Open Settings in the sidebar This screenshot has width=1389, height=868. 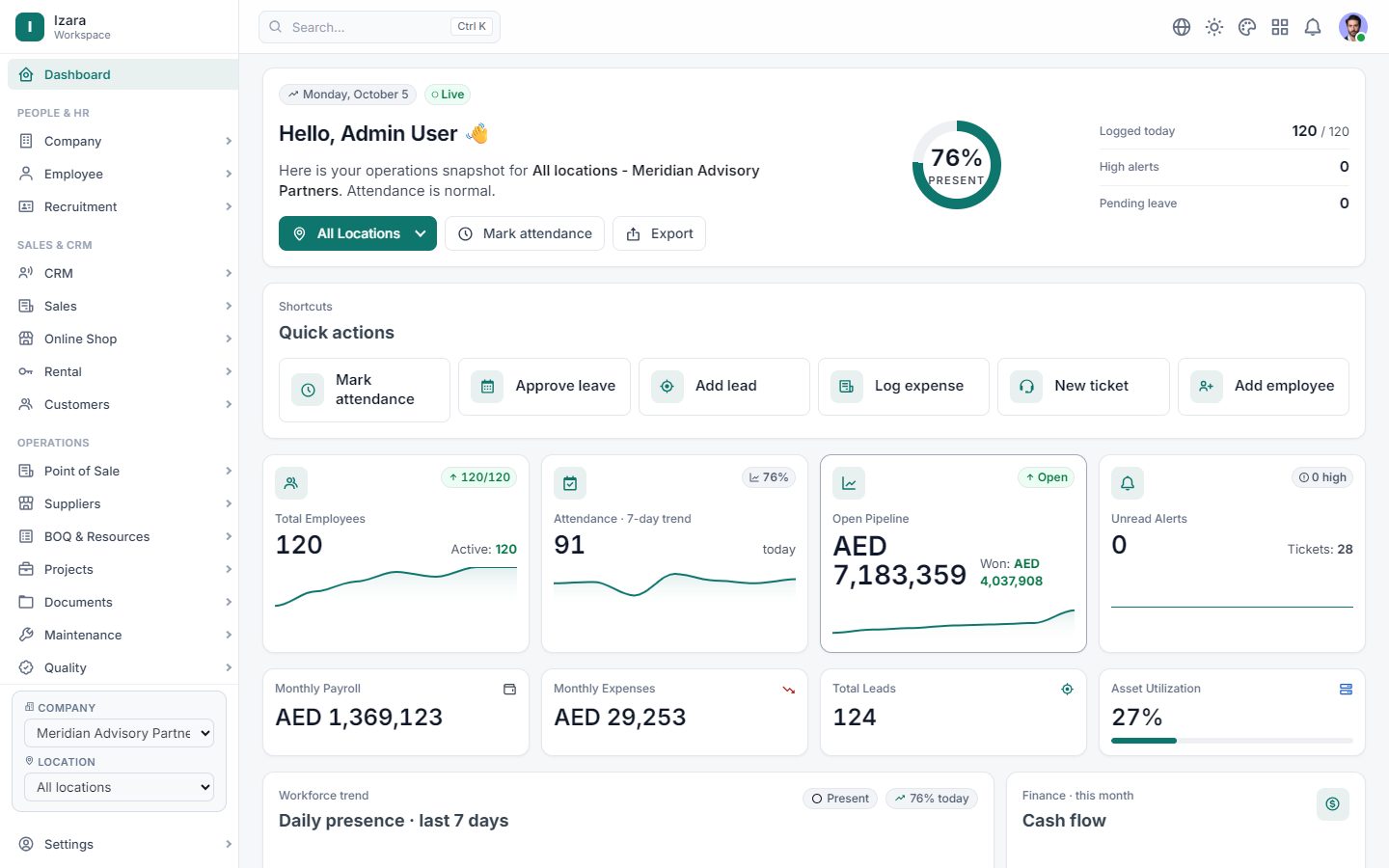pos(123,844)
